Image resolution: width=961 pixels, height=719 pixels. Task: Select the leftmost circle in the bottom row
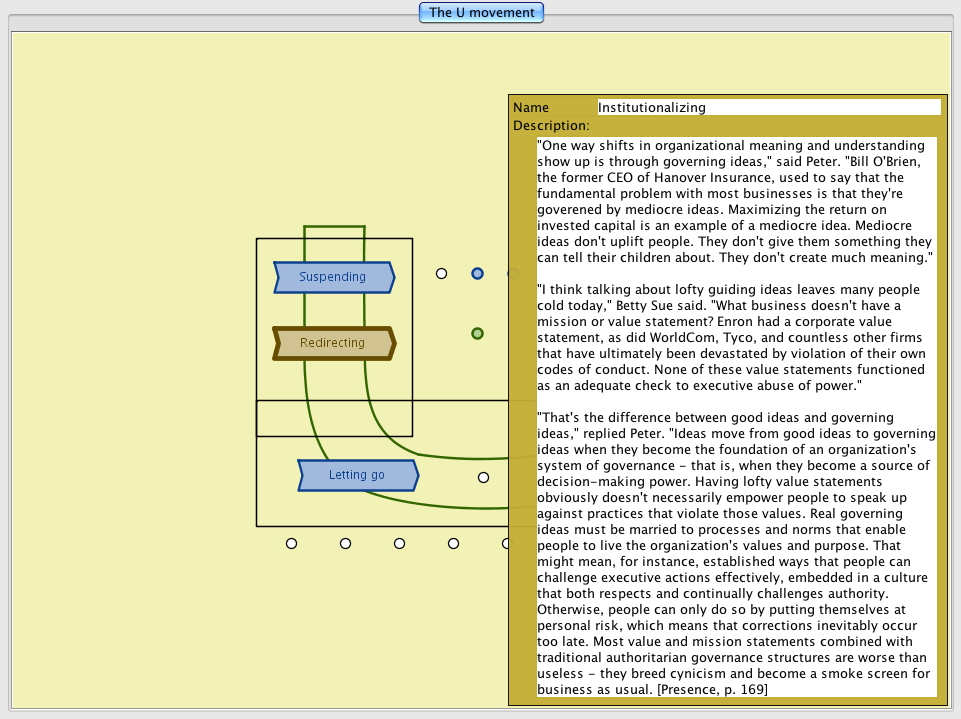click(x=291, y=543)
